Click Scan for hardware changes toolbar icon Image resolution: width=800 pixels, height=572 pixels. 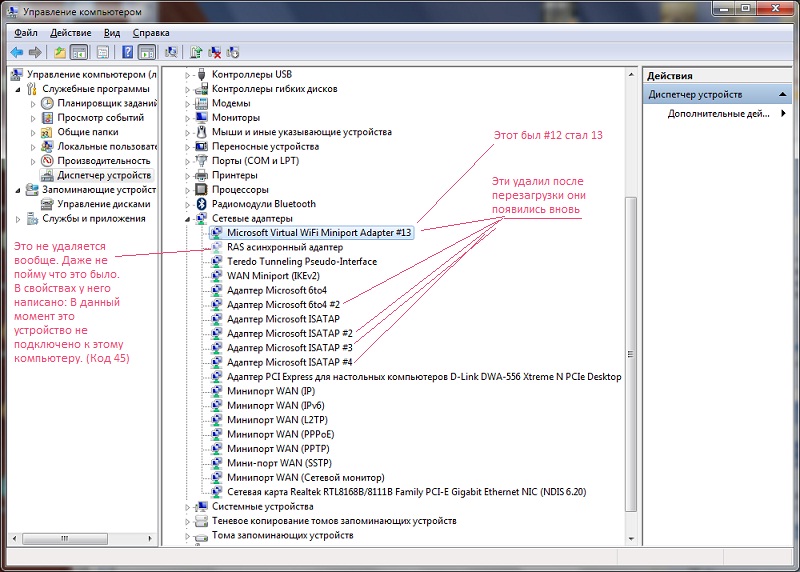[171, 52]
